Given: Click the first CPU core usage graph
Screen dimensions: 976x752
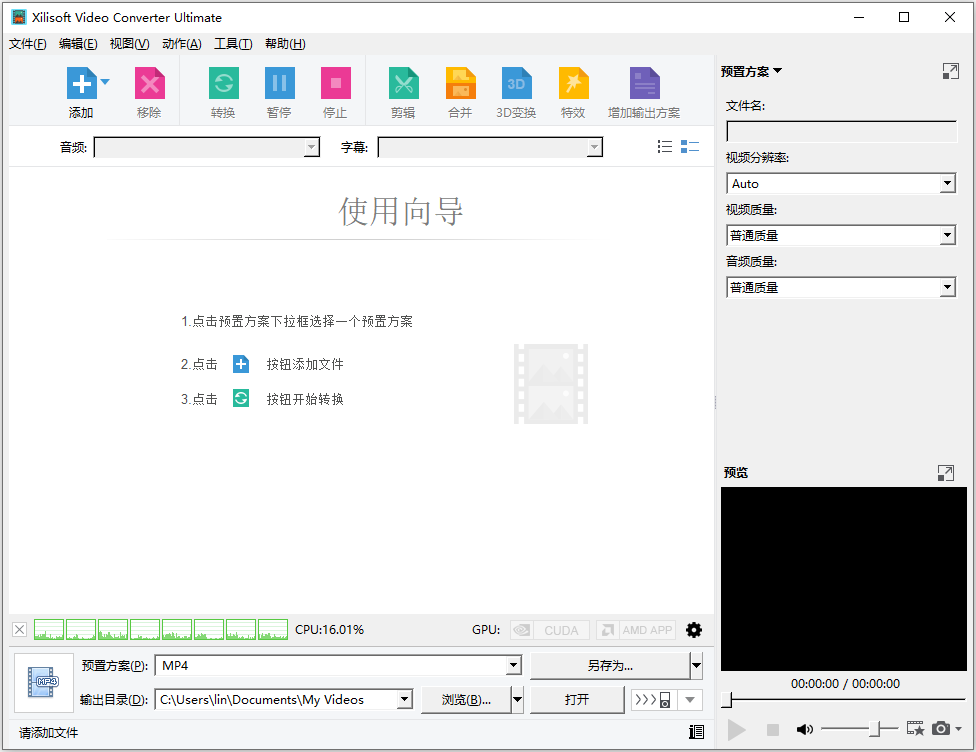Looking at the screenshot, I should click(49, 629).
